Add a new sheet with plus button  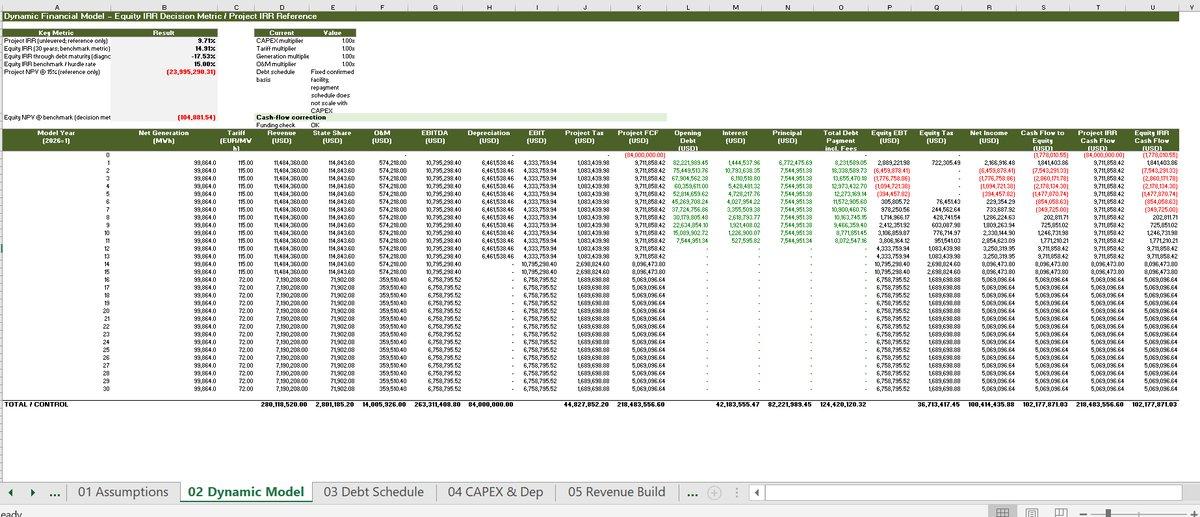(715, 493)
